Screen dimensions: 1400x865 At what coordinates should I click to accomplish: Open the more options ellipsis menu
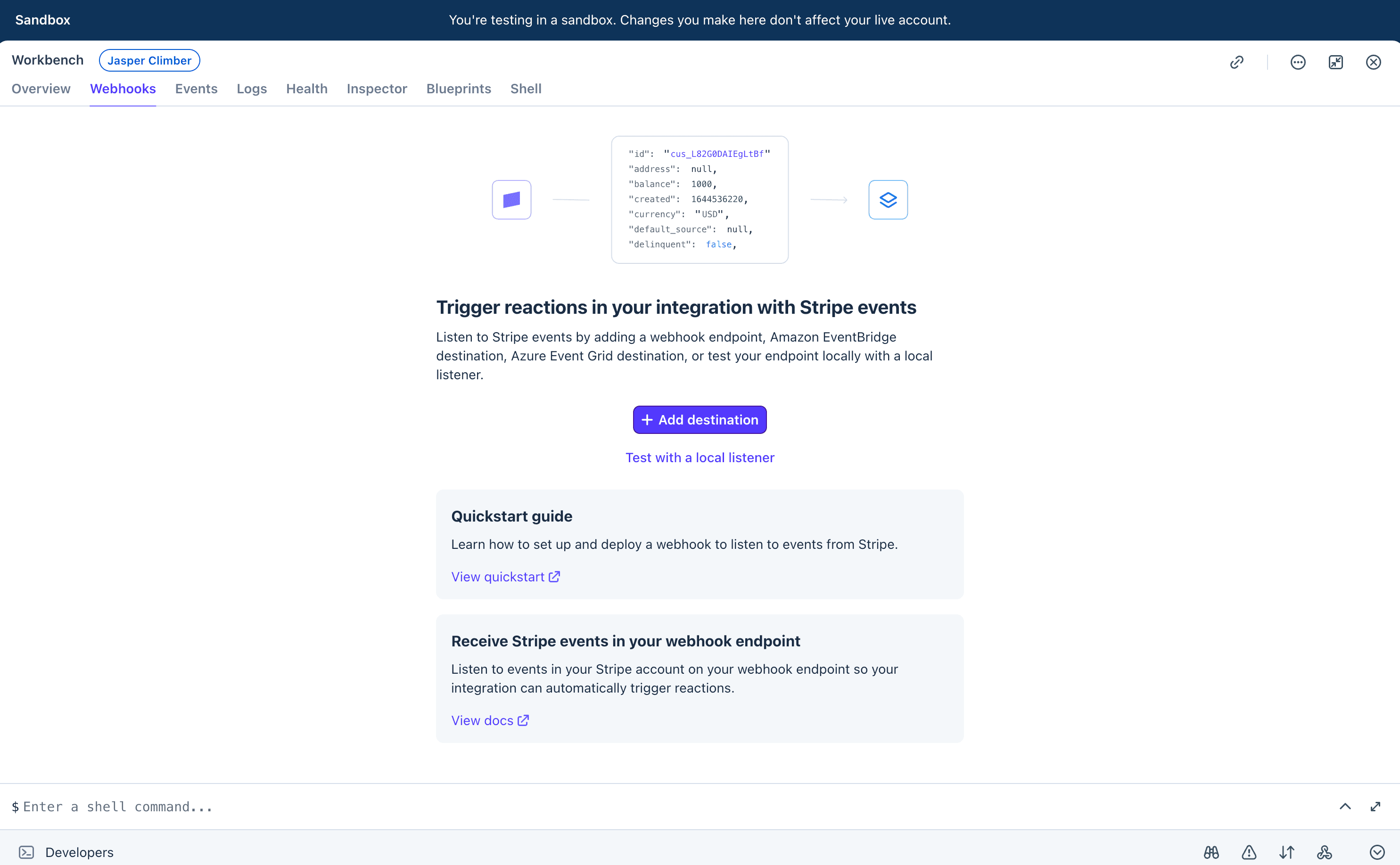[1297, 62]
